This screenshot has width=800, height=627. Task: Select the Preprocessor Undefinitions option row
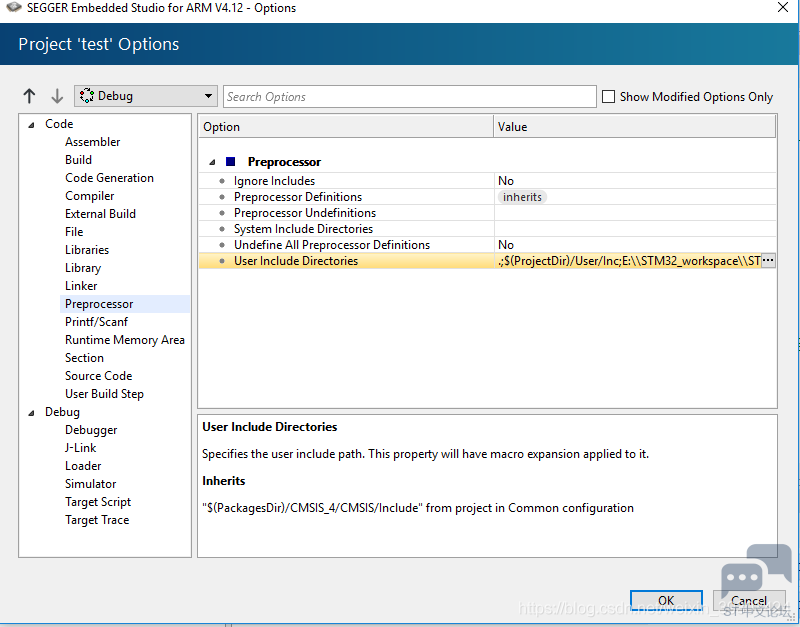pyautogui.click(x=487, y=213)
